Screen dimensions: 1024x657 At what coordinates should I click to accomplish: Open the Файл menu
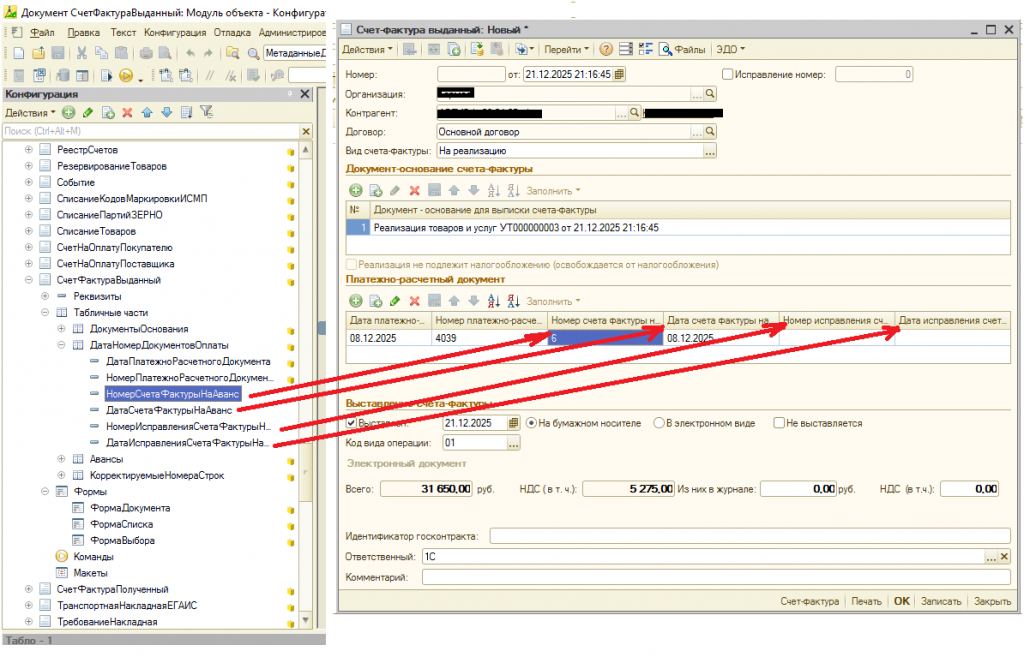42,32
